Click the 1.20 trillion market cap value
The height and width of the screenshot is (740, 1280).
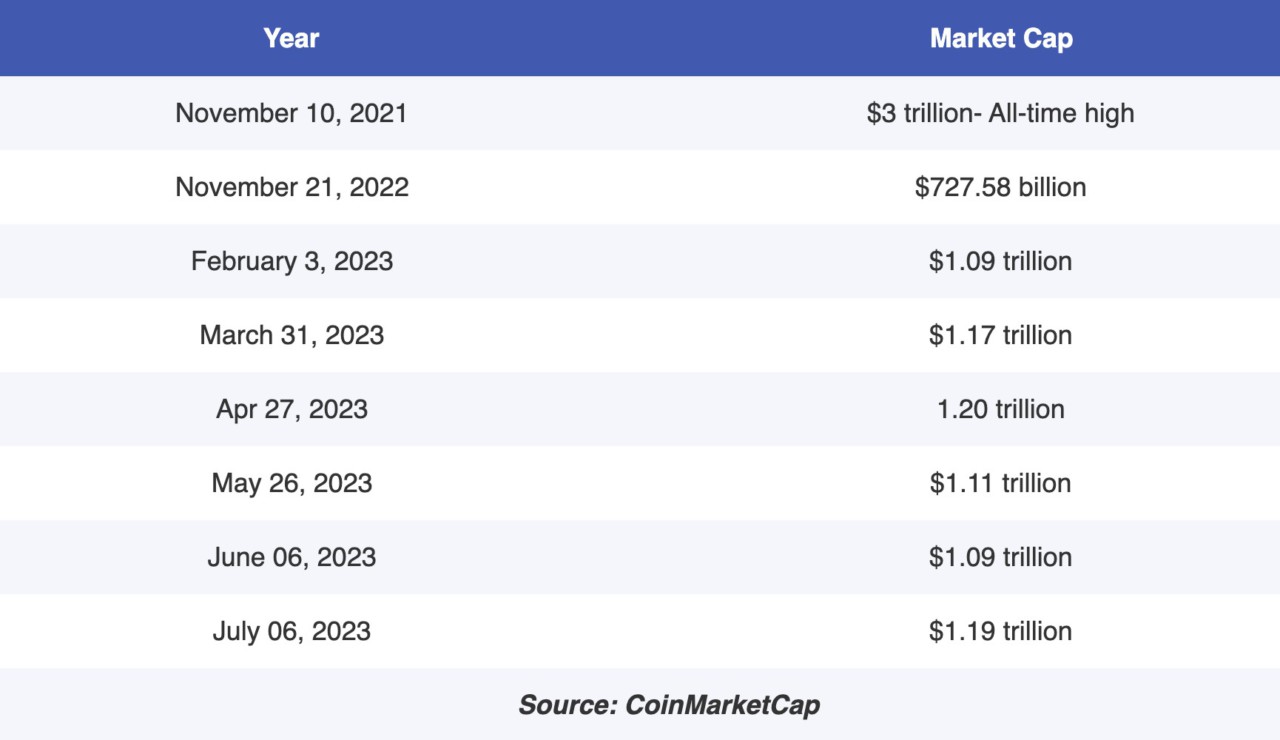[1000, 409]
